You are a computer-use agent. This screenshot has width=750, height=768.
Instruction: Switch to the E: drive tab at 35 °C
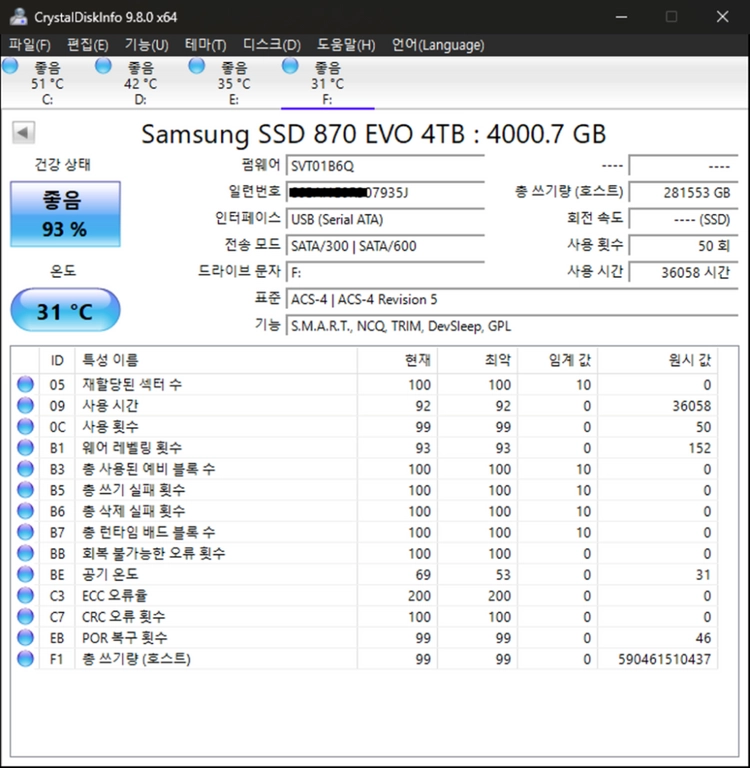234,82
